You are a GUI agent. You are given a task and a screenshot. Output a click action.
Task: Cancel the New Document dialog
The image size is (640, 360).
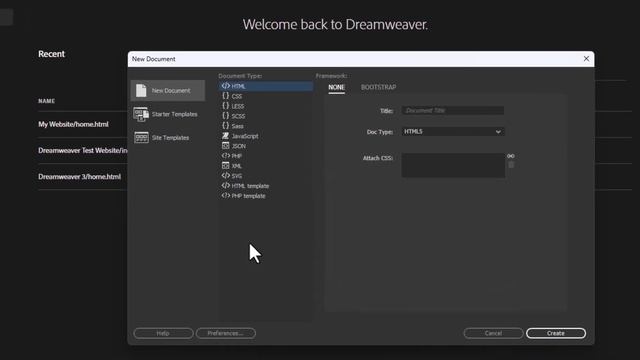click(493, 333)
